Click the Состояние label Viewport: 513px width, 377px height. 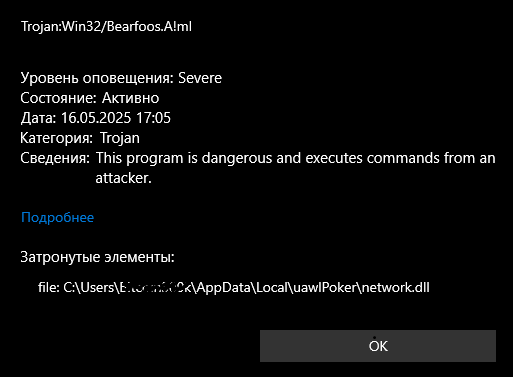pos(59,98)
